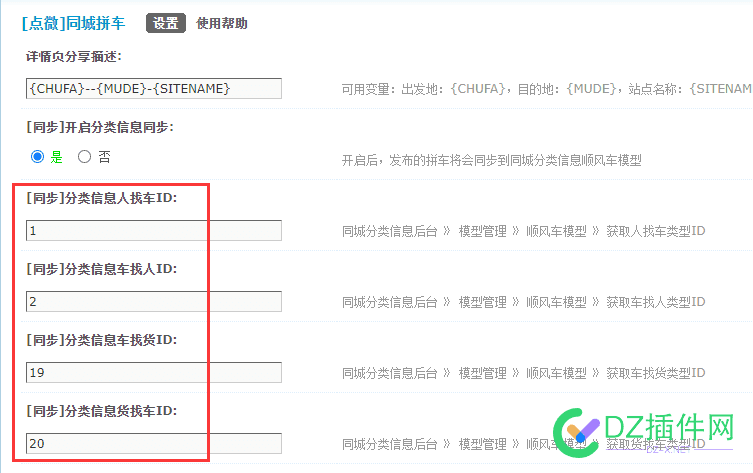Image resolution: width=753 pixels, height=473 pixels.
Task: Click the [同步]分类信息车找货ID label
Action: coord(102,339)
